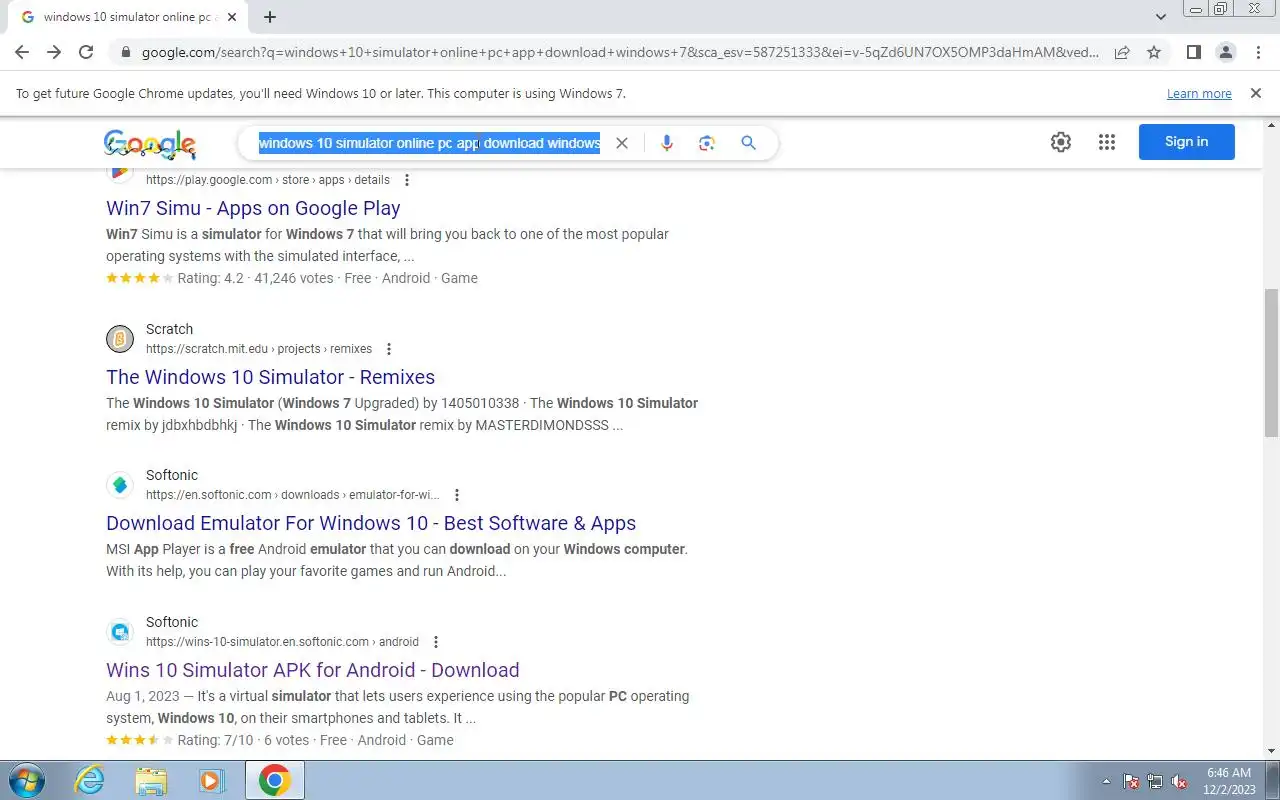Search by voice microphone icon
This screenshot has width=1280, height=800.
click(x=666, y=143)
